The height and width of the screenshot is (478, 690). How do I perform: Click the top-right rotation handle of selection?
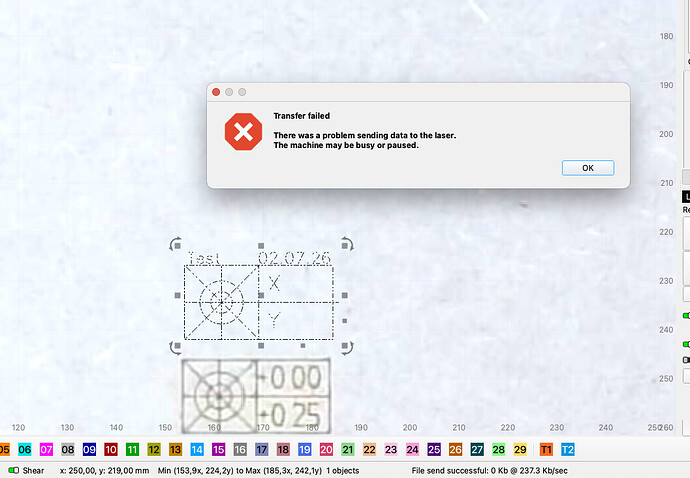tap(347, 244)
